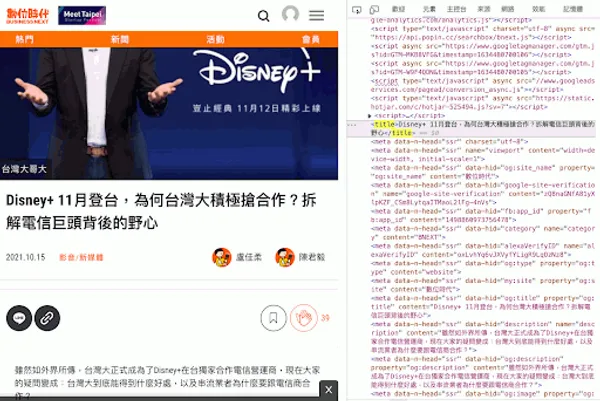Screen dimensions: 600x401
Task: Open the 熱門 navigation tab
Action: point(24,39)
